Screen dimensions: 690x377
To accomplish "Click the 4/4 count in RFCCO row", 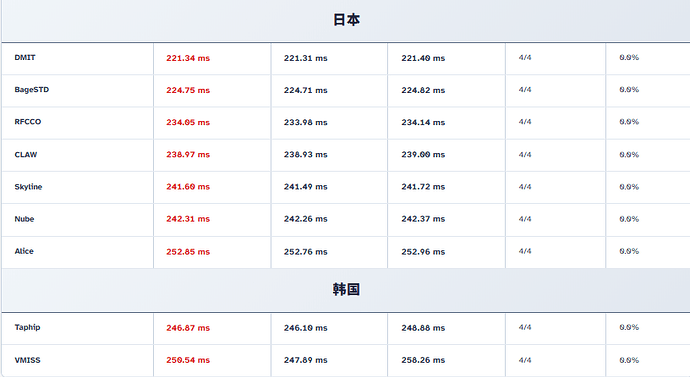I will (525, 122).
